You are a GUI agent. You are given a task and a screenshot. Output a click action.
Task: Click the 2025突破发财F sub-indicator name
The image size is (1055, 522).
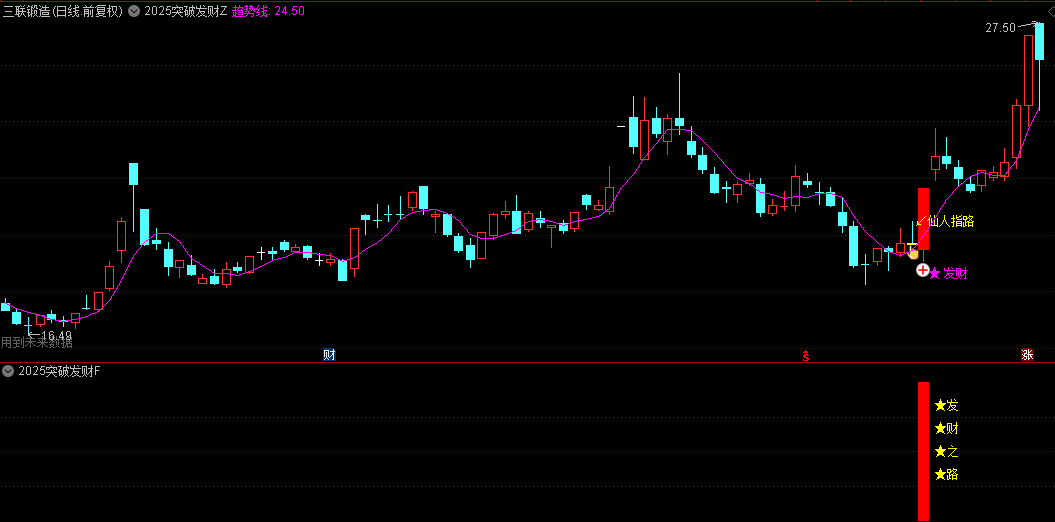click(59, 371)
